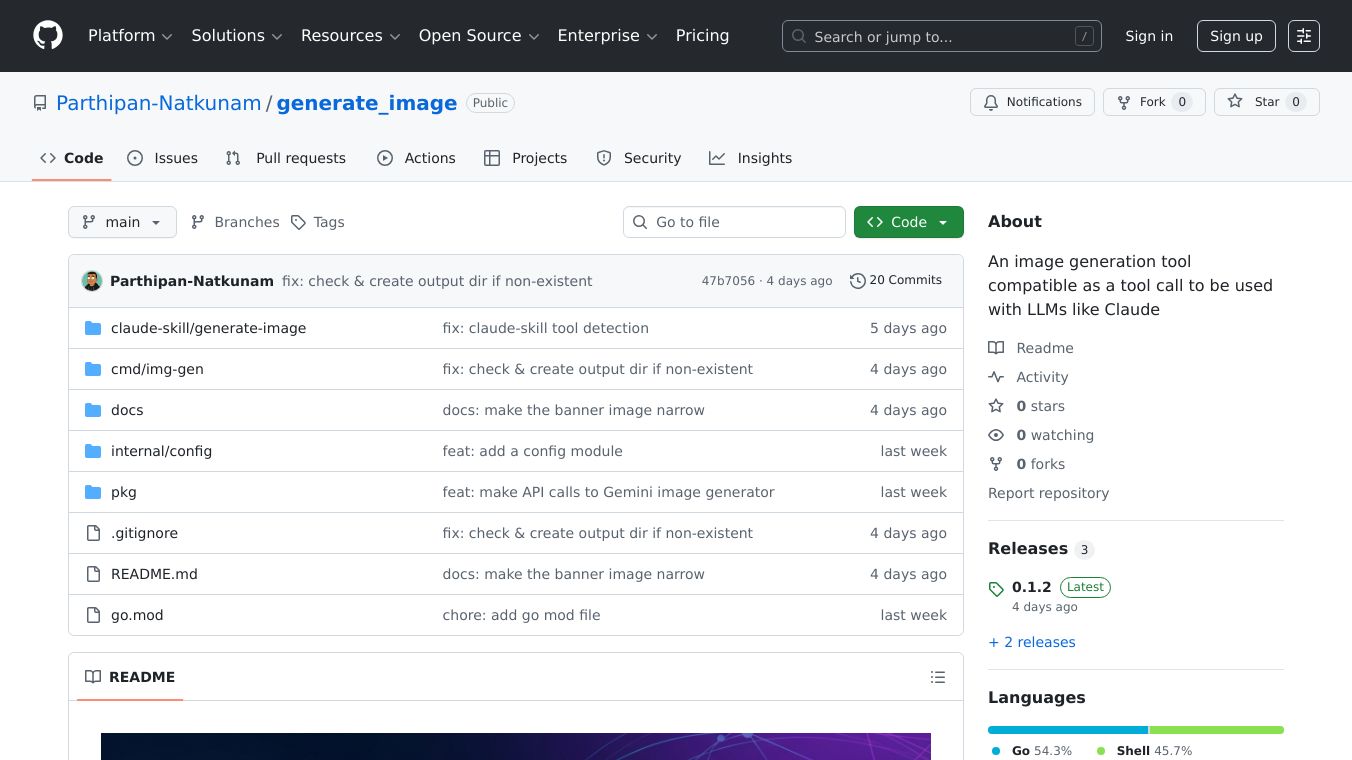The height and width of the screenshot is (760, 1352).
Task: Click the commit history clock icon
Action: pos(857,281)
